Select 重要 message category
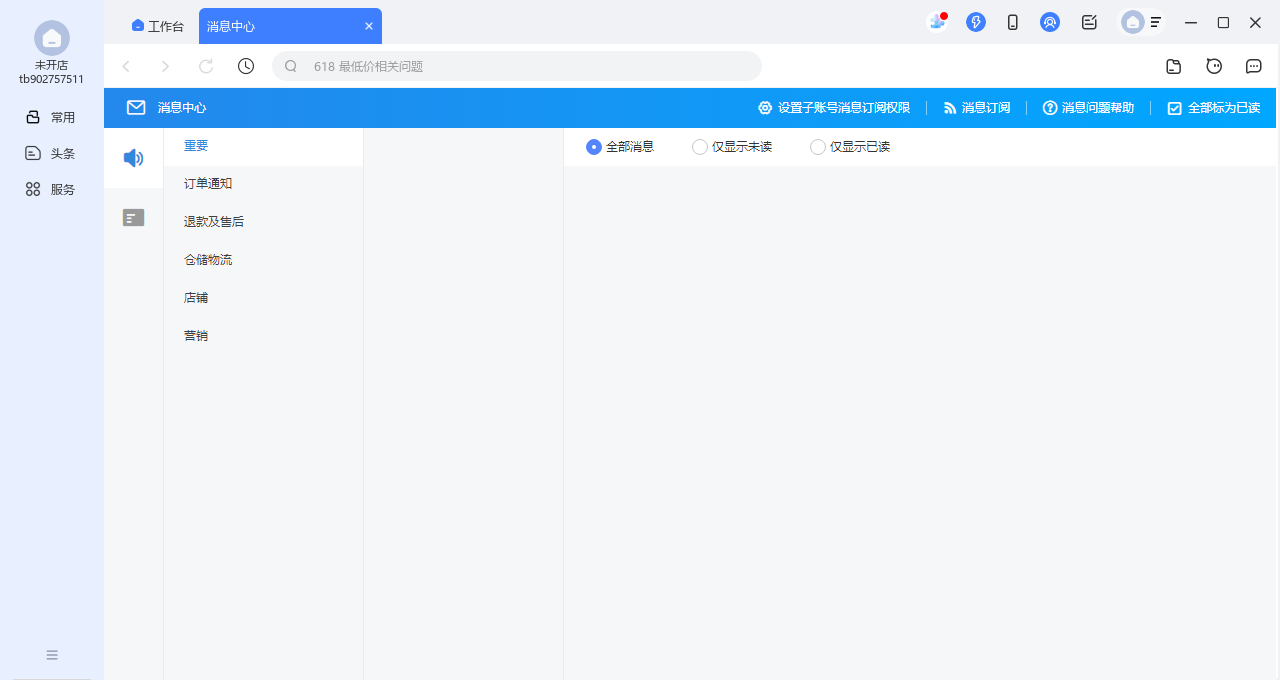Viewport: 1280px width, 680px height. point(263,146)
